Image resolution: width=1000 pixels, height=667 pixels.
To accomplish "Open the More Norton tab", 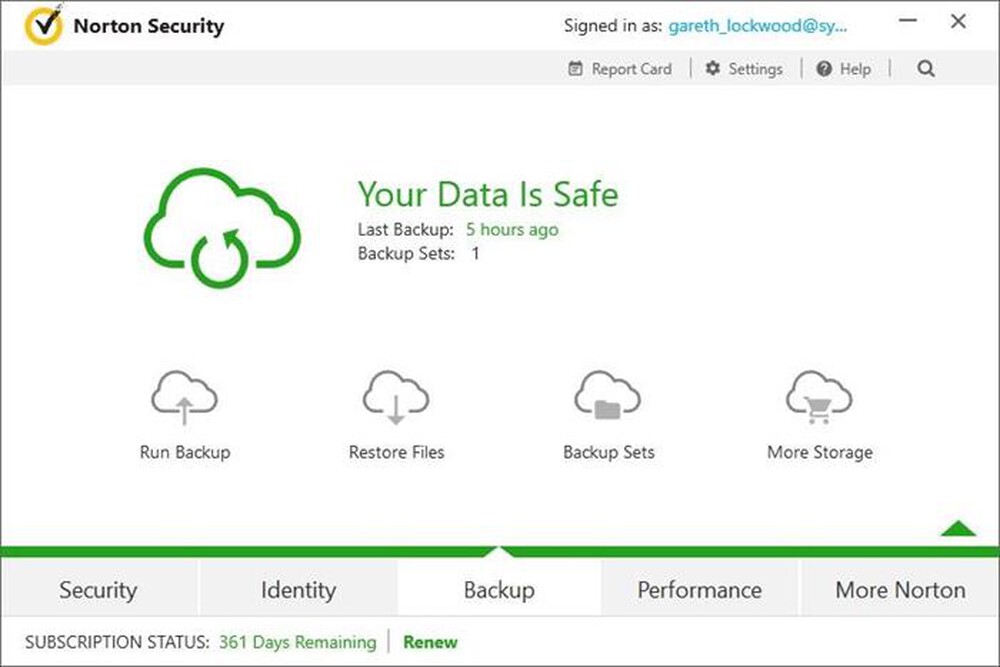I will [x=899, y=590].
